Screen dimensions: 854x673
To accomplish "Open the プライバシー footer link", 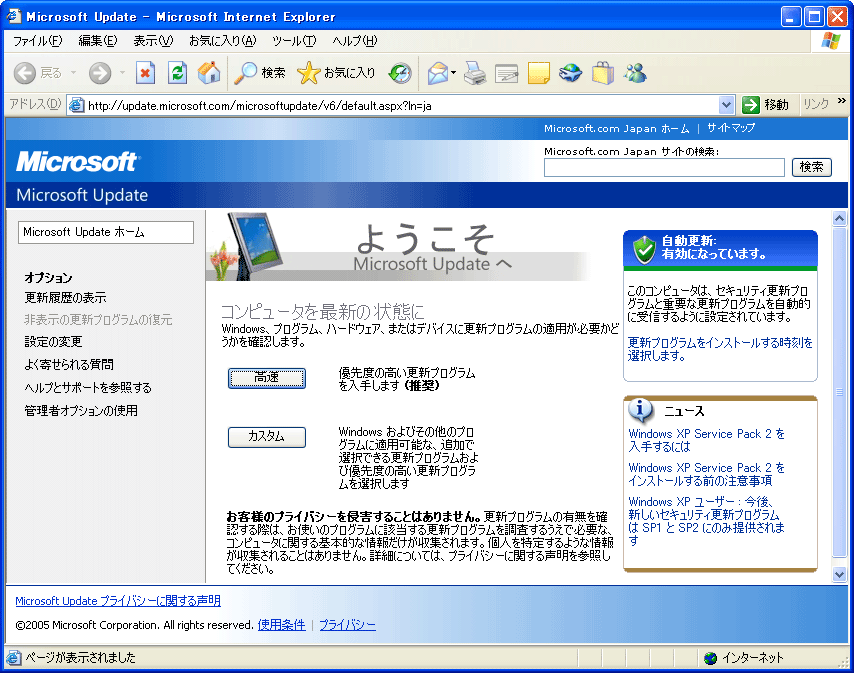I will tap(347, 625).
